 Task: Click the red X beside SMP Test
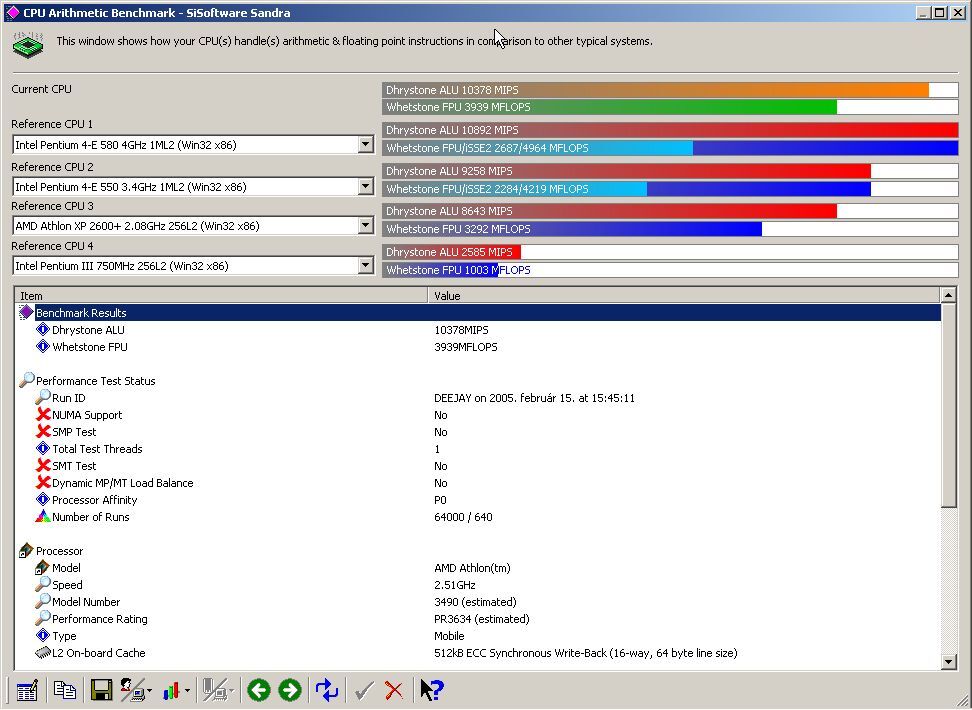point(43,431)
